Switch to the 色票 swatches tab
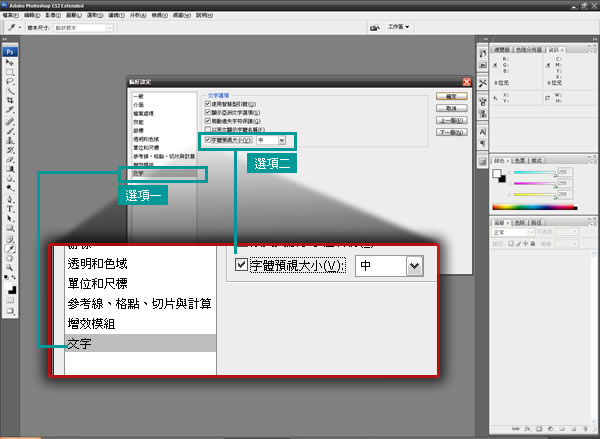 click(519, 160)
